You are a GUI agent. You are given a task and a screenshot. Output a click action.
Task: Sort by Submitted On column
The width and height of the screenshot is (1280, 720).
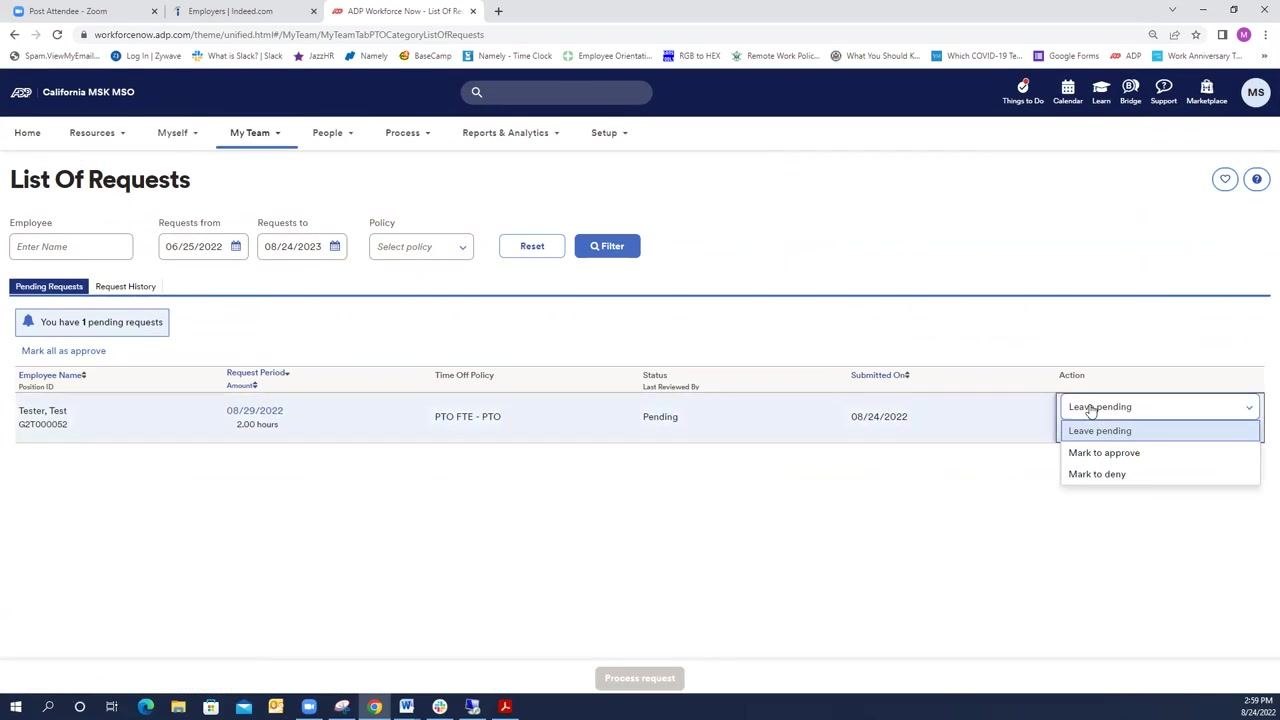tap(880, 375)
